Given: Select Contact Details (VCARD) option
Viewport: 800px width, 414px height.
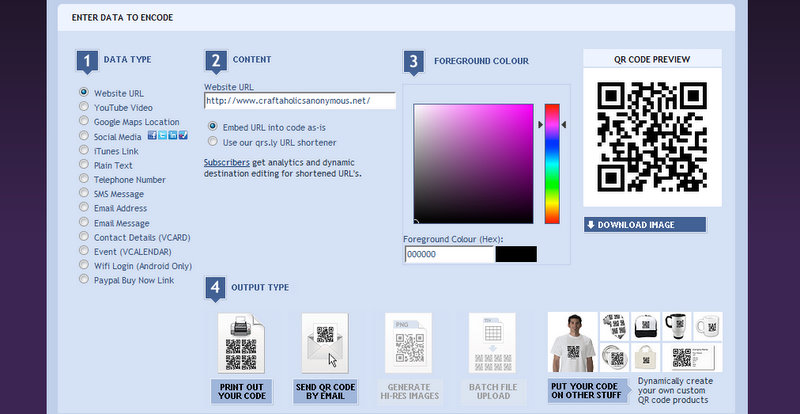Looking at the screenshot, I should (x=84, y=236).
